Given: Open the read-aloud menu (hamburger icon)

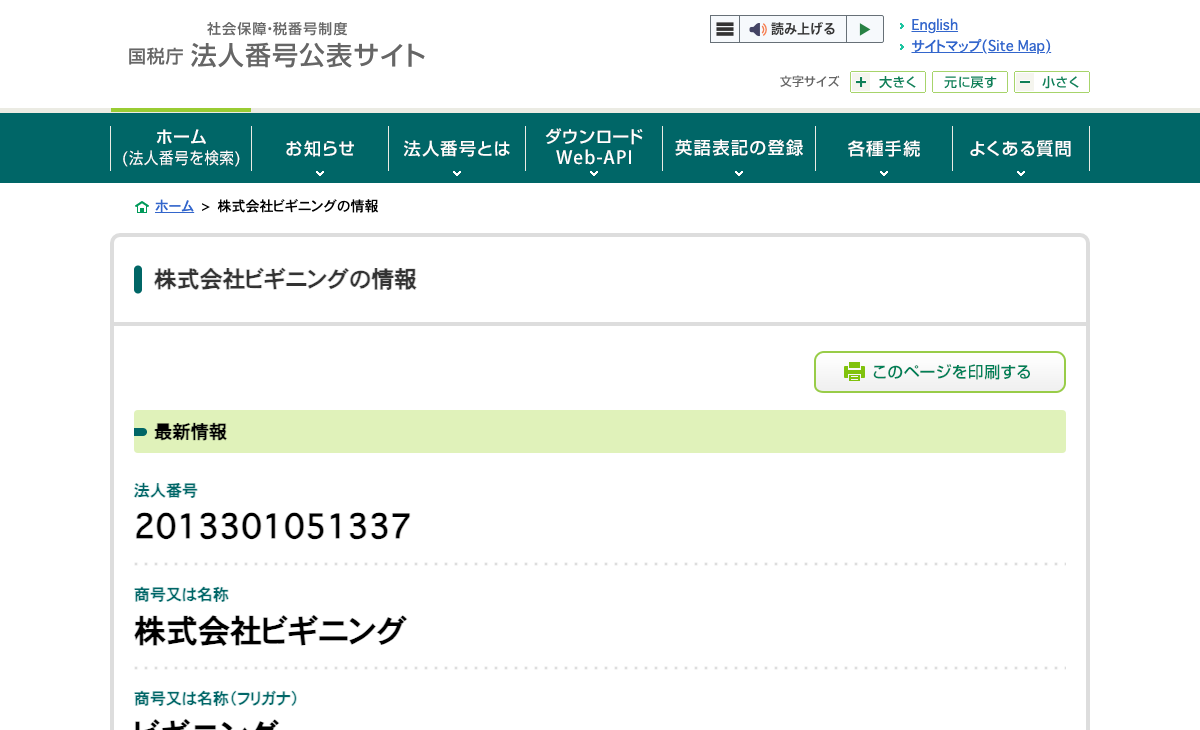Looking at the screenshot, I should click(725, 29).
